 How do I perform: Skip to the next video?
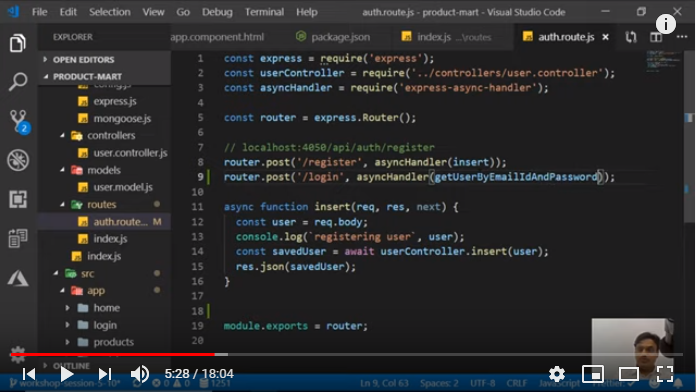105,374
